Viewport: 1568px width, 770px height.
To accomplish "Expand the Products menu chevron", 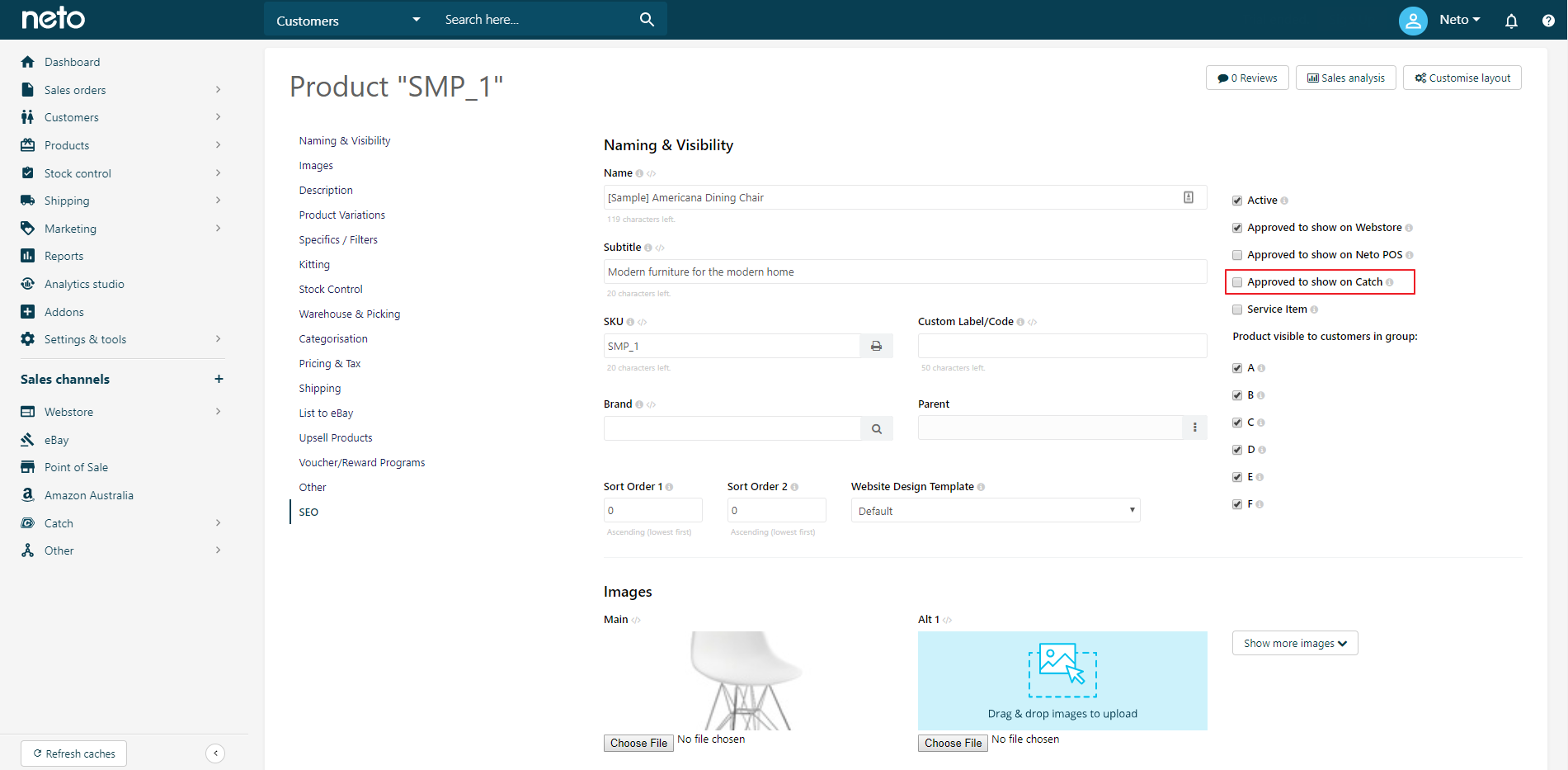I will [x=219, y=144].
